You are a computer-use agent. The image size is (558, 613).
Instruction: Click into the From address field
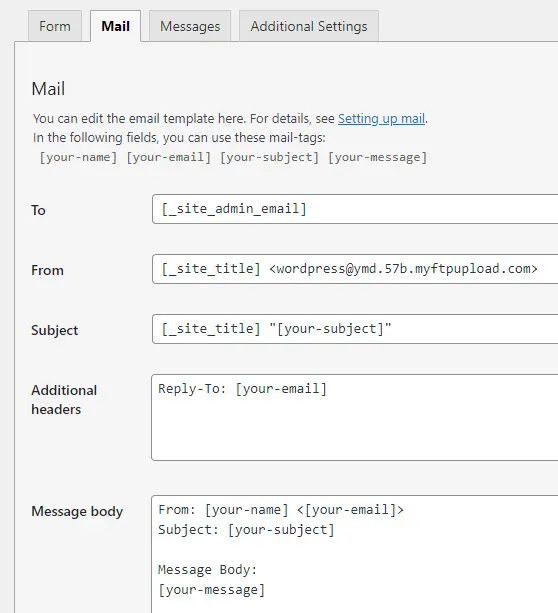pos(355,269)
